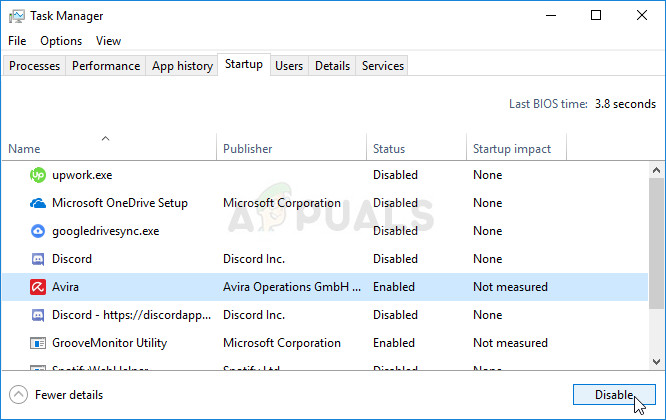Viewport: 666px width, 420px height.
Task: Open the Services tab
Action: pos(383,66)
